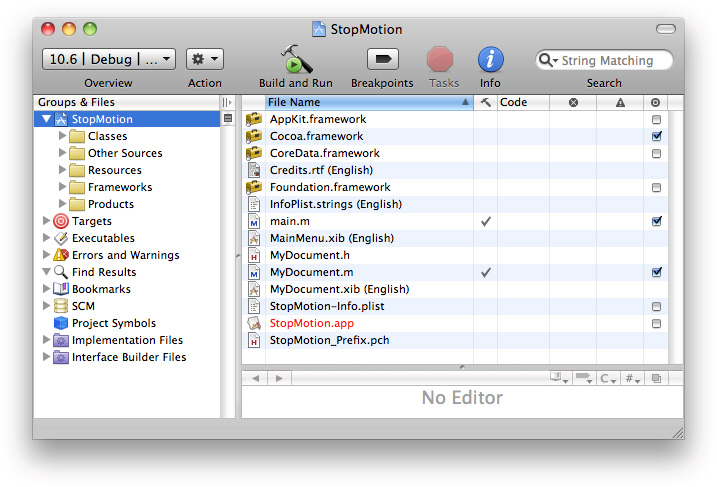Select the Project Symbols tree item

point(127,323)
